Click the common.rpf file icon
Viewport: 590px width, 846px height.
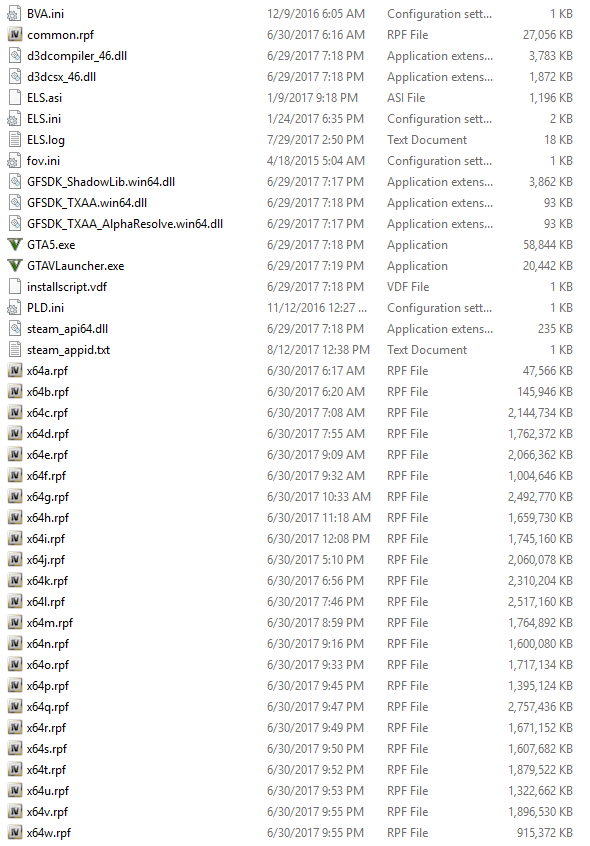(15, 35)
